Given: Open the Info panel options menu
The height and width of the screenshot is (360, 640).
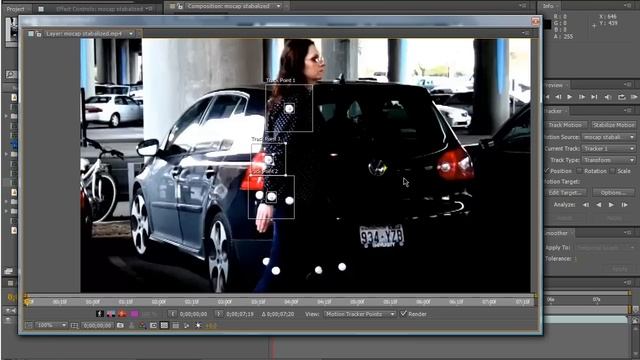Looking at the screenshot, I should click(x=627, y=6).
